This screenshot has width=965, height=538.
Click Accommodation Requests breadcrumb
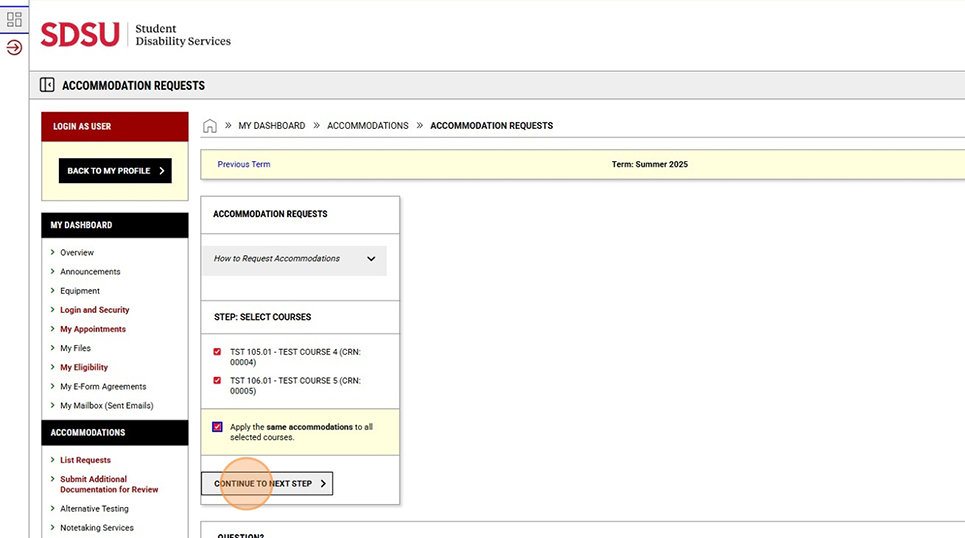(x=492, y=126)
